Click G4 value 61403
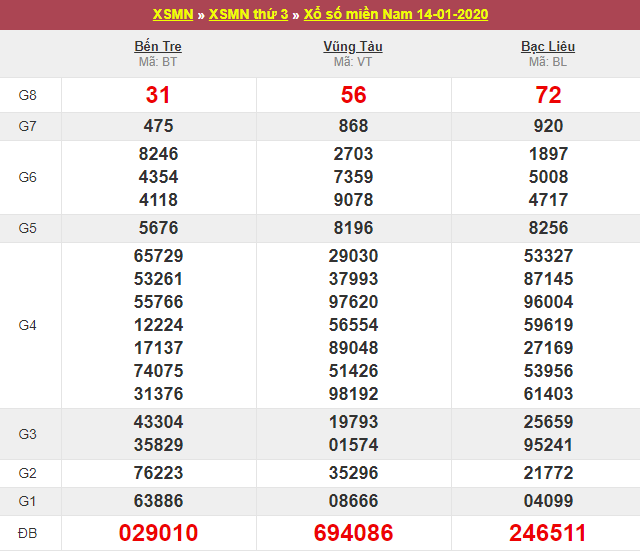 click(548, 394)
